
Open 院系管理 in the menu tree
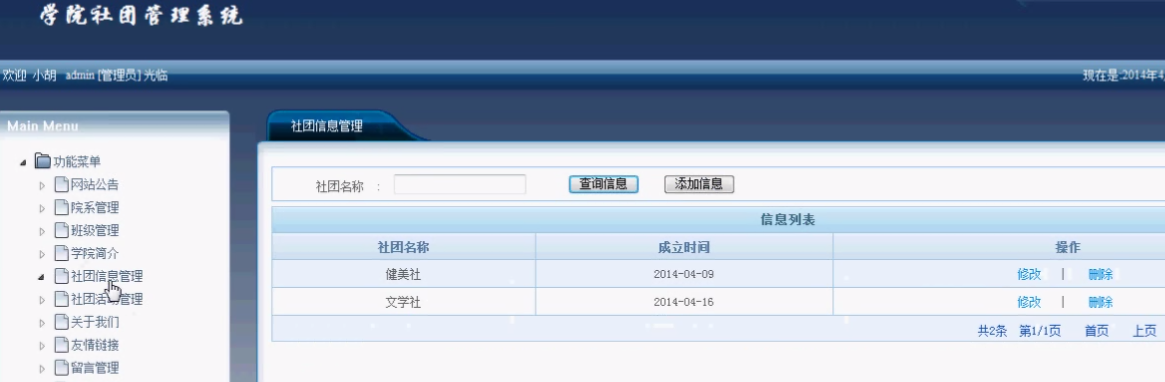click(94, 208)
